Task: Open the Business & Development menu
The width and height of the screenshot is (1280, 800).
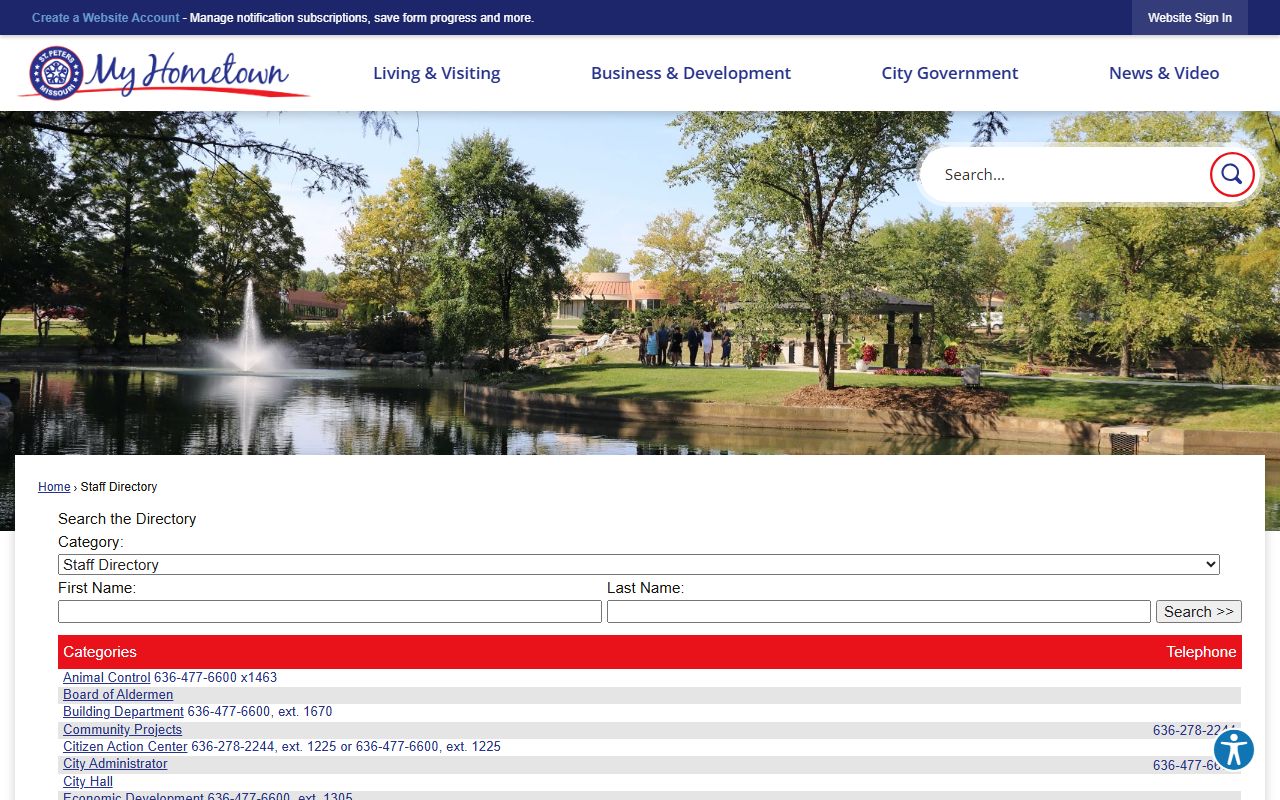Action: 690,73
